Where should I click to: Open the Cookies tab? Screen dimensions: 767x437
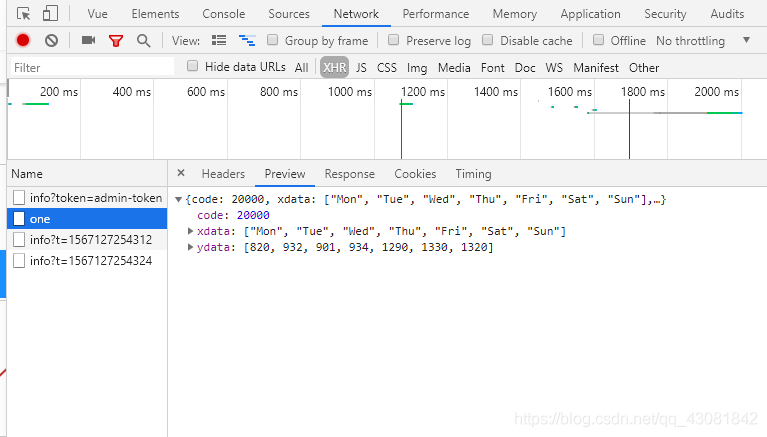[415, 174]
